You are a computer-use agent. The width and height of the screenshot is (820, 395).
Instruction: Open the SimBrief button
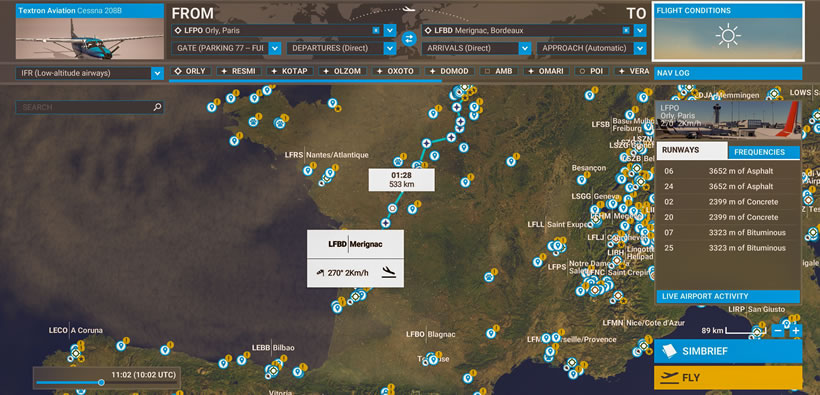(728, 351)
